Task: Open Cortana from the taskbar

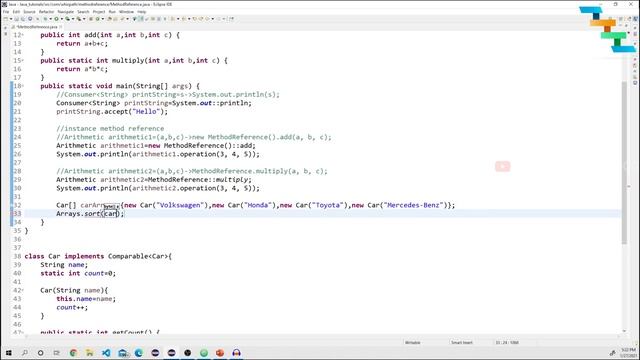Action: tap(40, 353)
